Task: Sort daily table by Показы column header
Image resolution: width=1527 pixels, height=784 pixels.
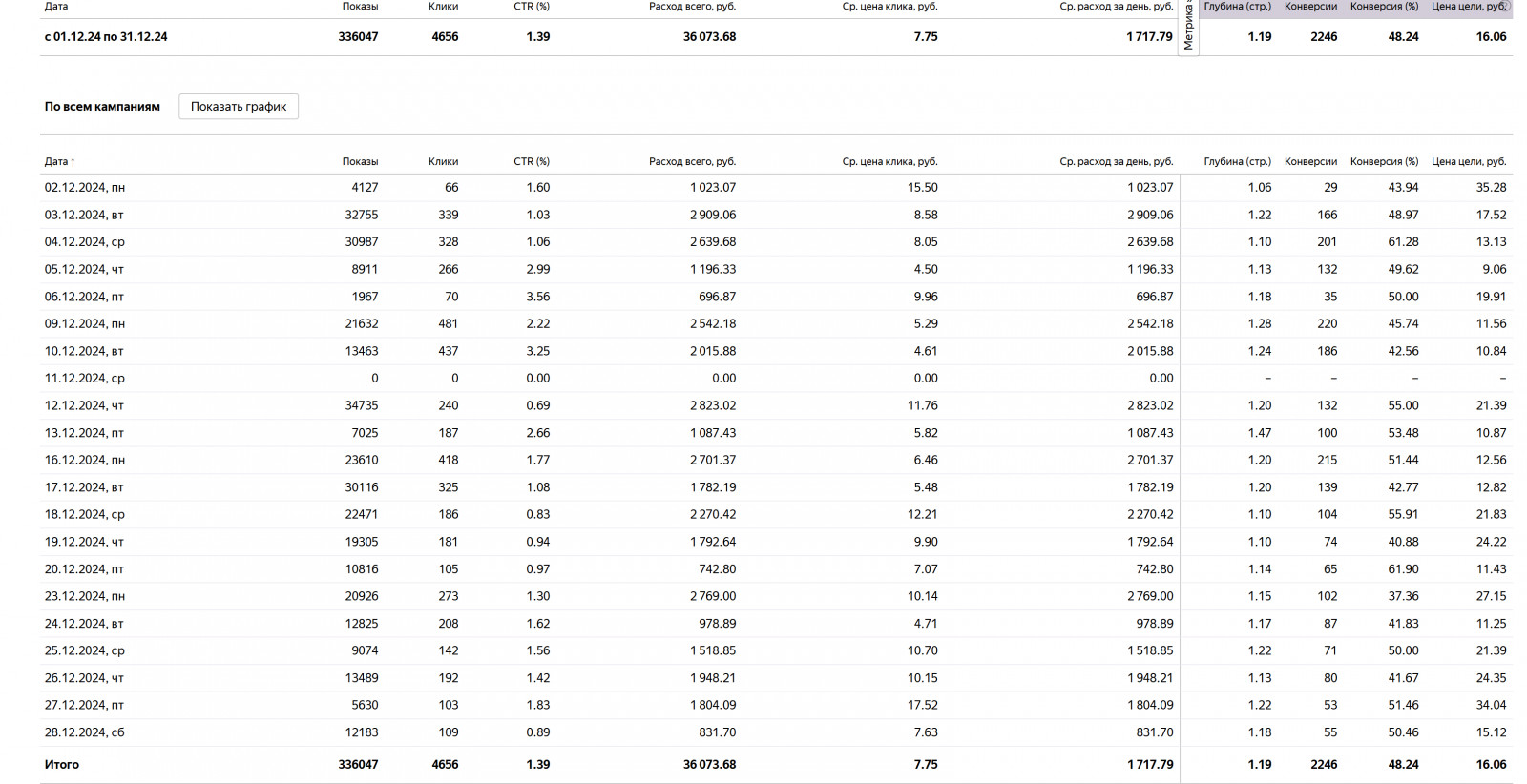Action: click(x=360, y=161)
